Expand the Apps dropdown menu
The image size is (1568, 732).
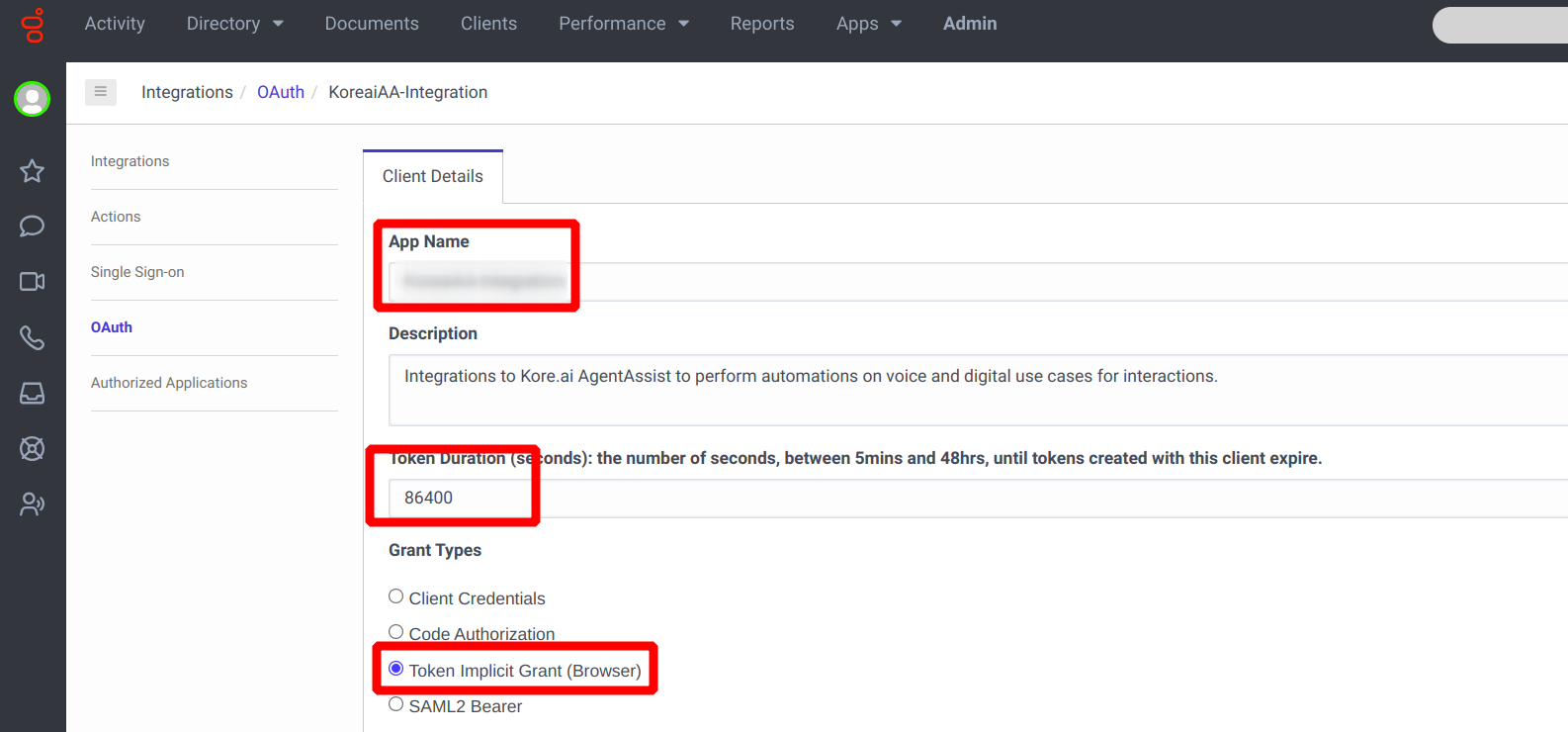(x=868, y=24)
